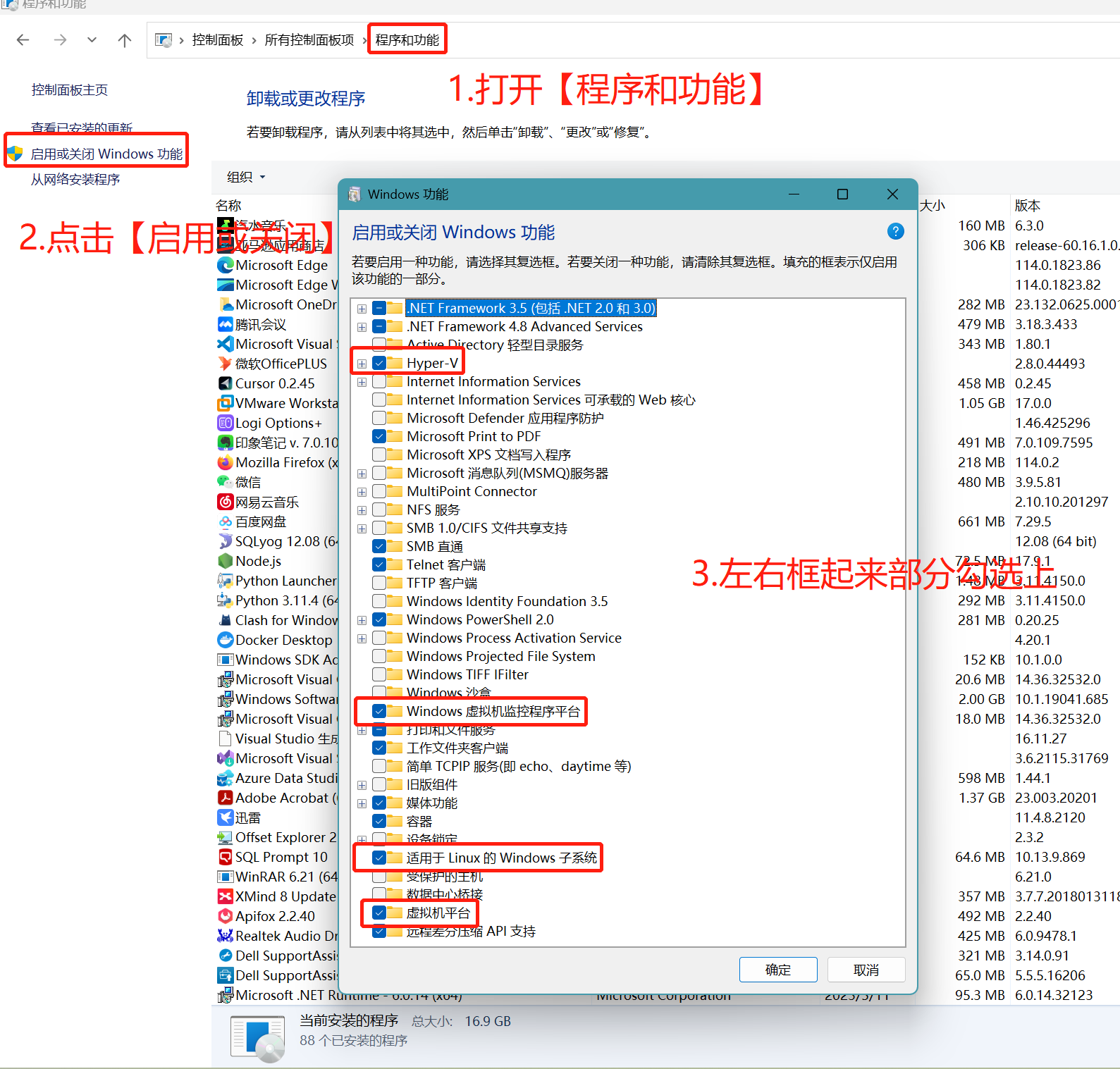Click 程序和功能 breadcrumb item
Viewport: 1120px width, 1069px height.
point(407,40)
